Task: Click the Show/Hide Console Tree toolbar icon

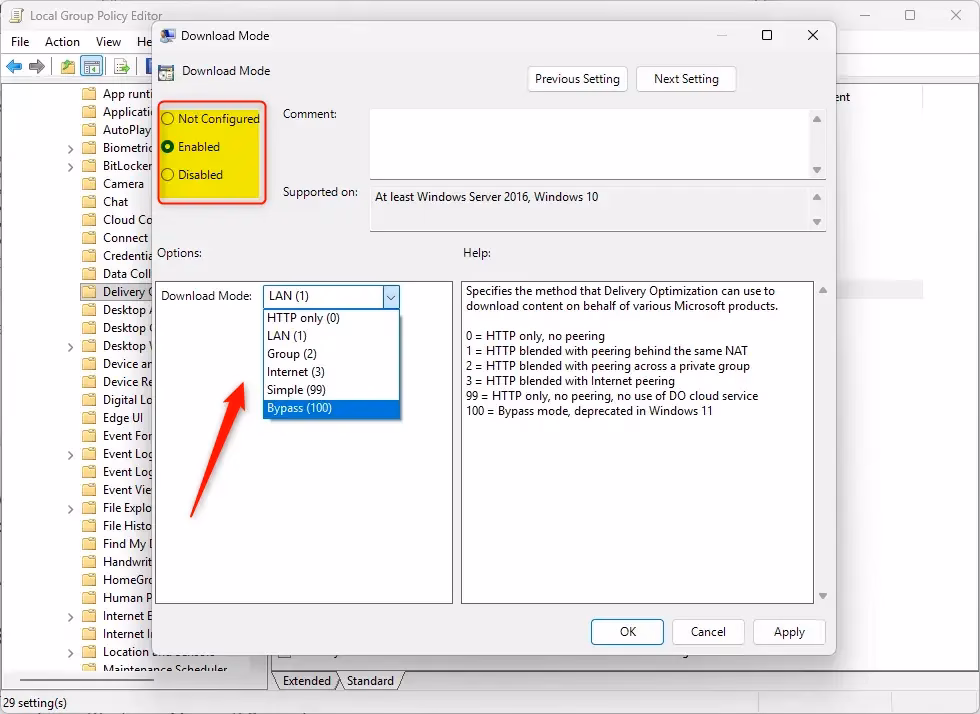Action: [x=92, y=66]
